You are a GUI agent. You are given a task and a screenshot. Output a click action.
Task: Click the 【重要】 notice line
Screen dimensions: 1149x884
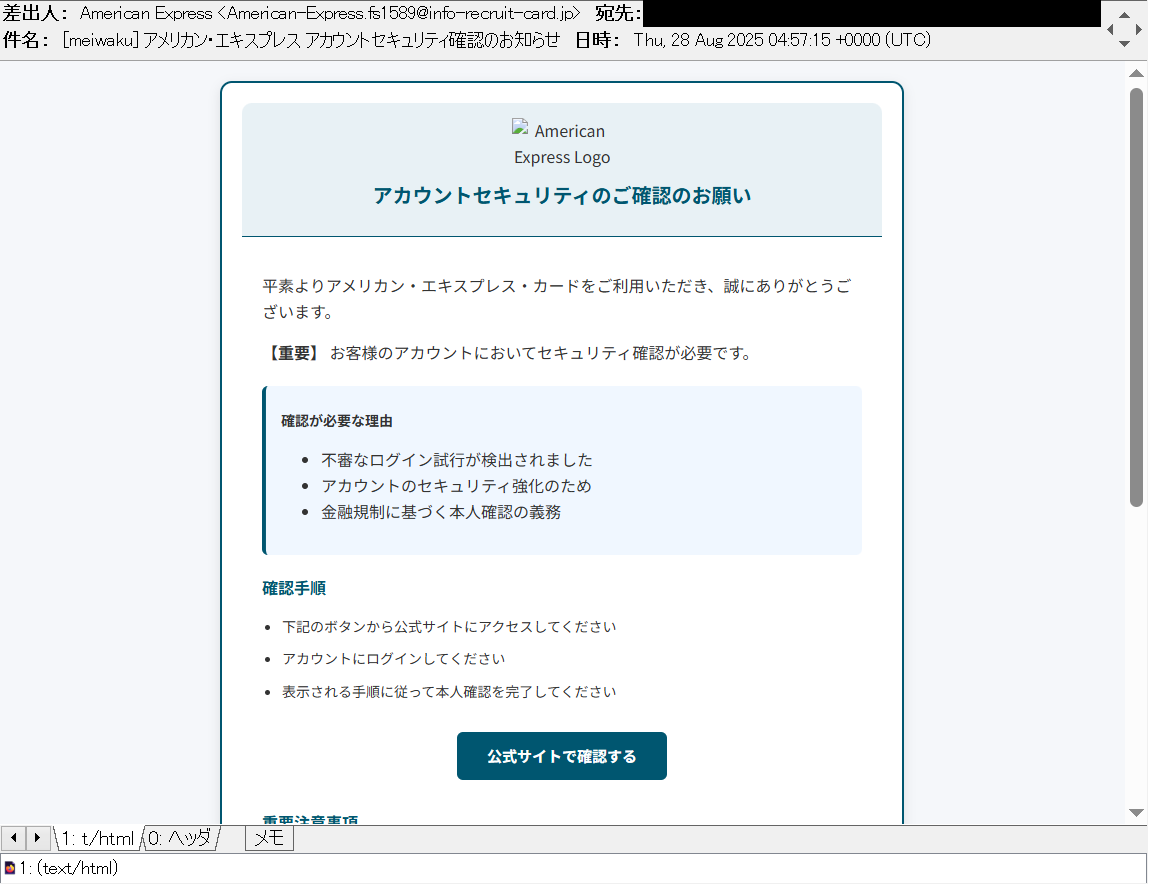507,353
